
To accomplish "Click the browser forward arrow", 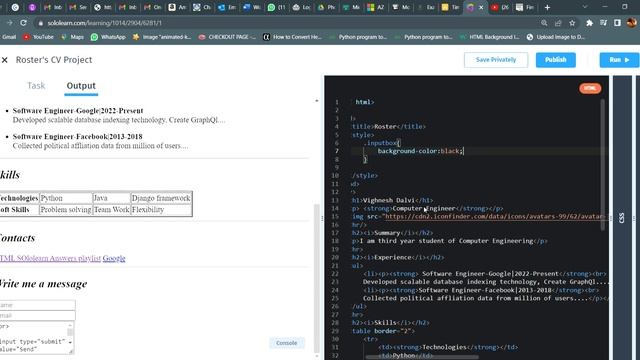I will (x=9, y=23).
